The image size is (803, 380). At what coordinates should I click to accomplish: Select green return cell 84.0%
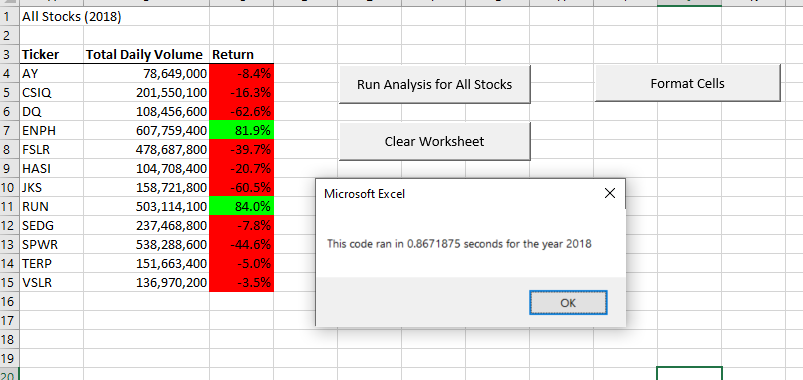[x=241, y=206]
